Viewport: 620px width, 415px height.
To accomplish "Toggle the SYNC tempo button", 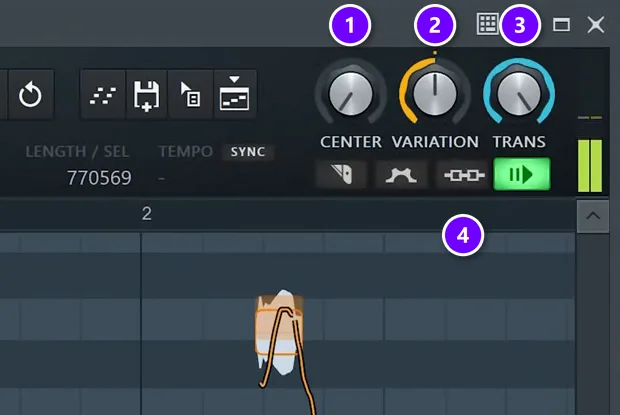I will pyautogui.click(x=248, y=152).
